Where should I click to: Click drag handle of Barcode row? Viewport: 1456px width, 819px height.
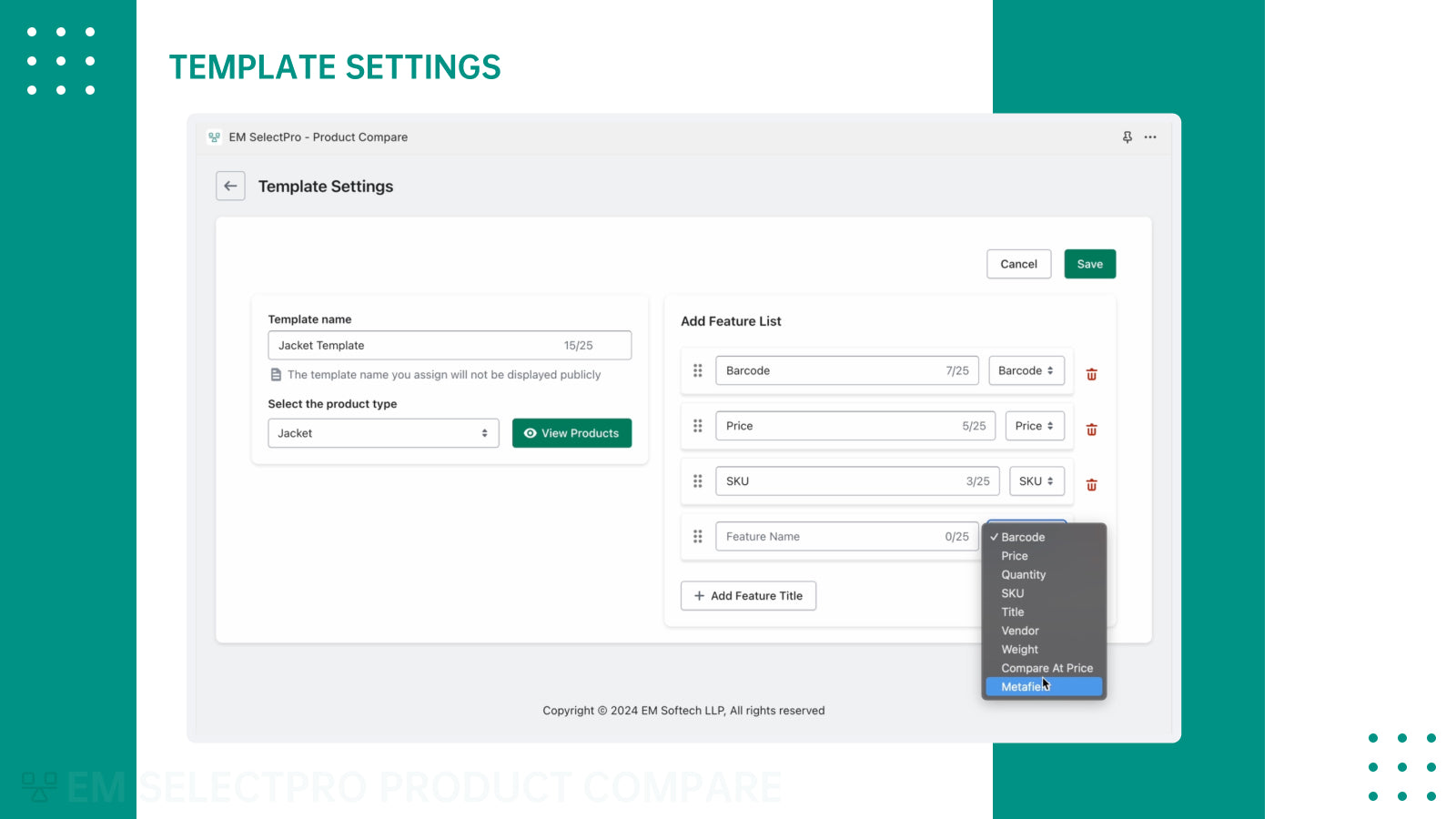[698, 370]
